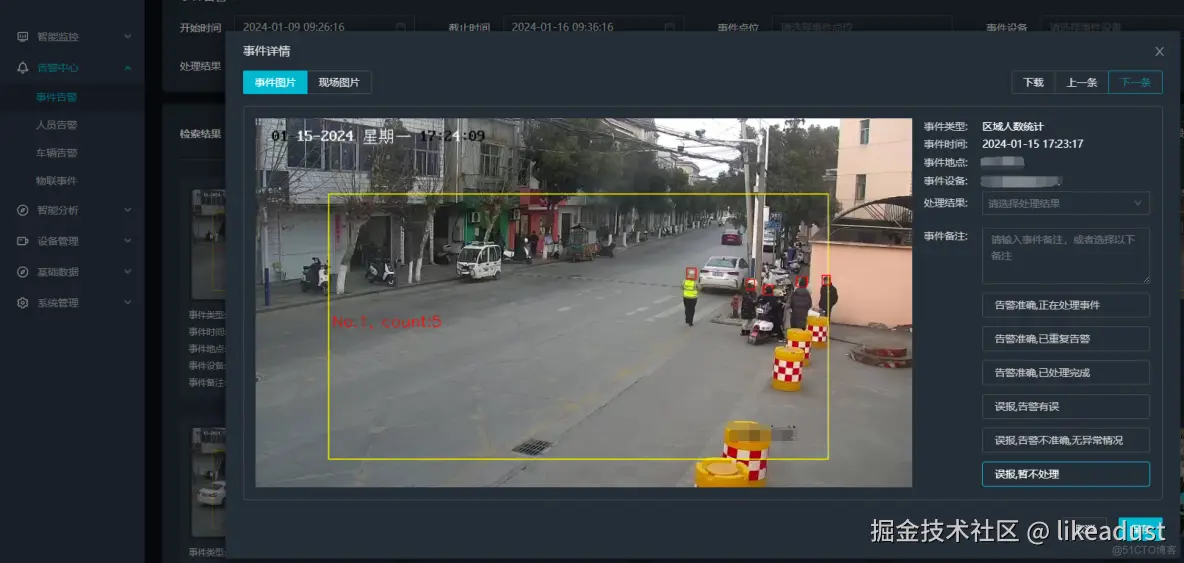
Task: Open calendar icon in 开始时间 field
Action: click(x=401, y=27)
